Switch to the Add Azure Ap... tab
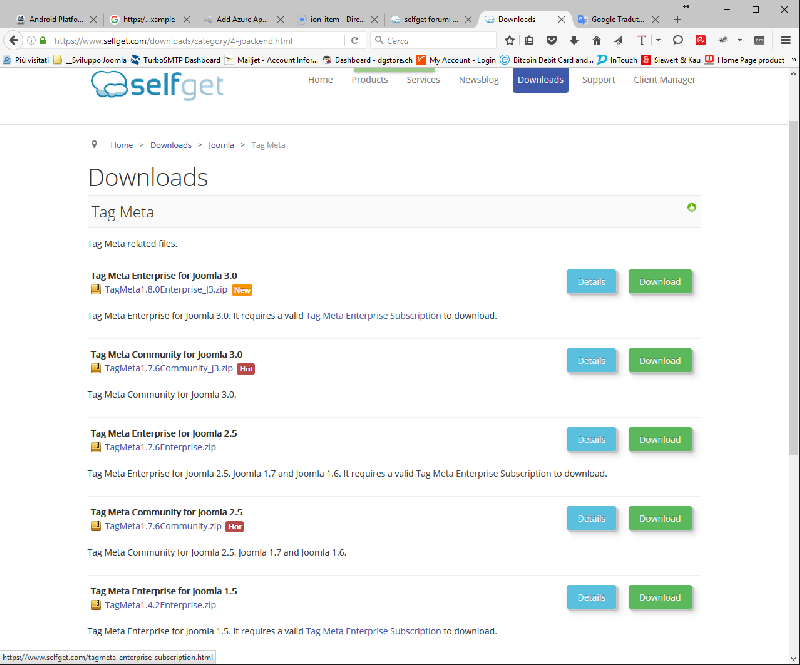 243,19
